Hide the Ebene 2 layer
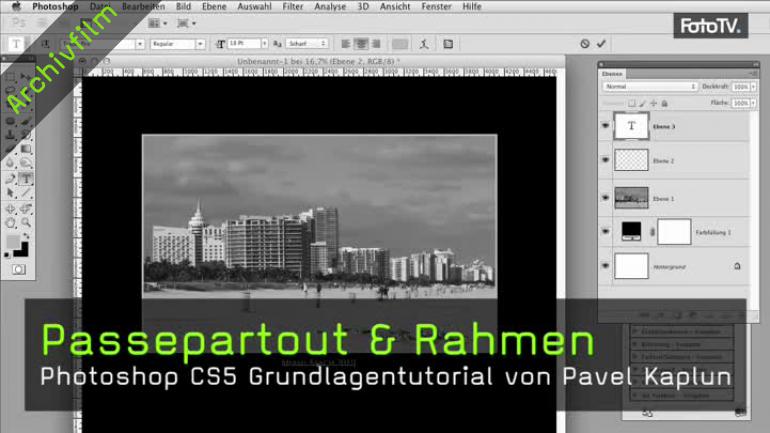This screenshot has width=770, height=433. point(605,160)
